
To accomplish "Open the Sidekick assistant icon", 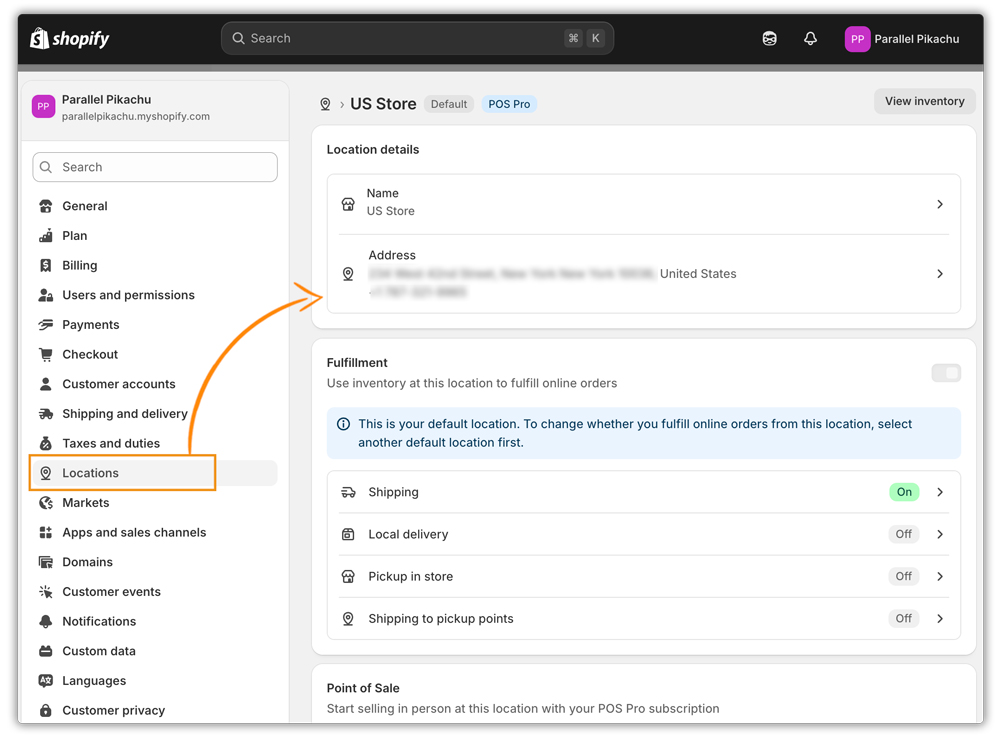I will [x=770, y=39].
